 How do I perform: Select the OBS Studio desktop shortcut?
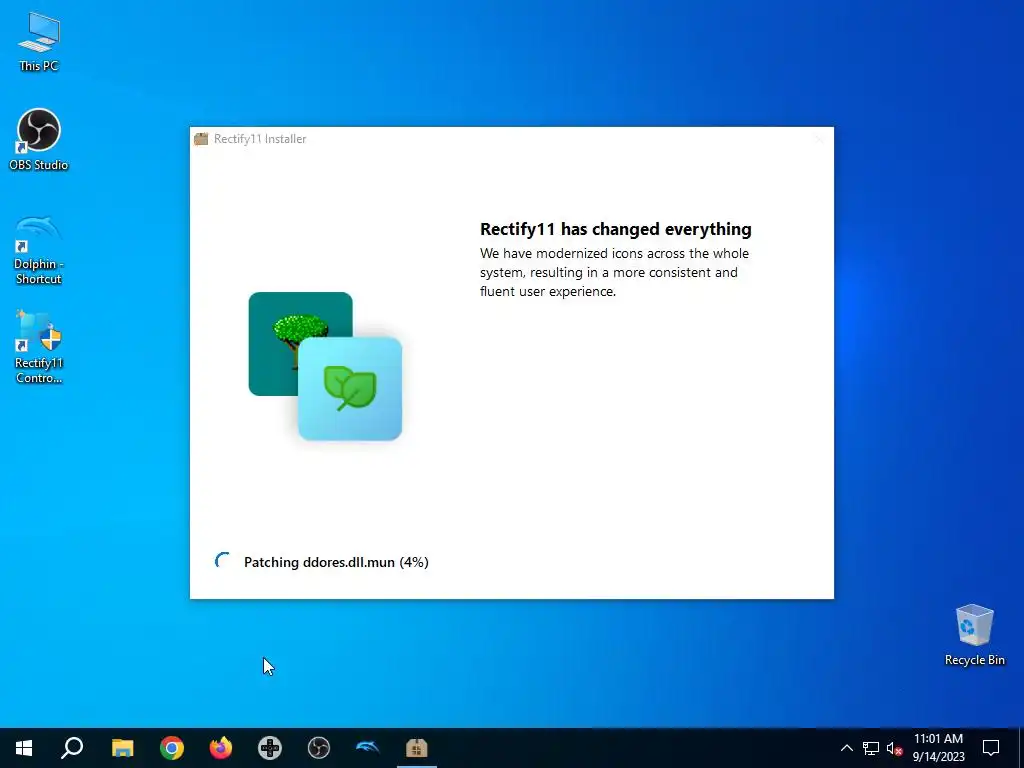click(x=39, y=139)
